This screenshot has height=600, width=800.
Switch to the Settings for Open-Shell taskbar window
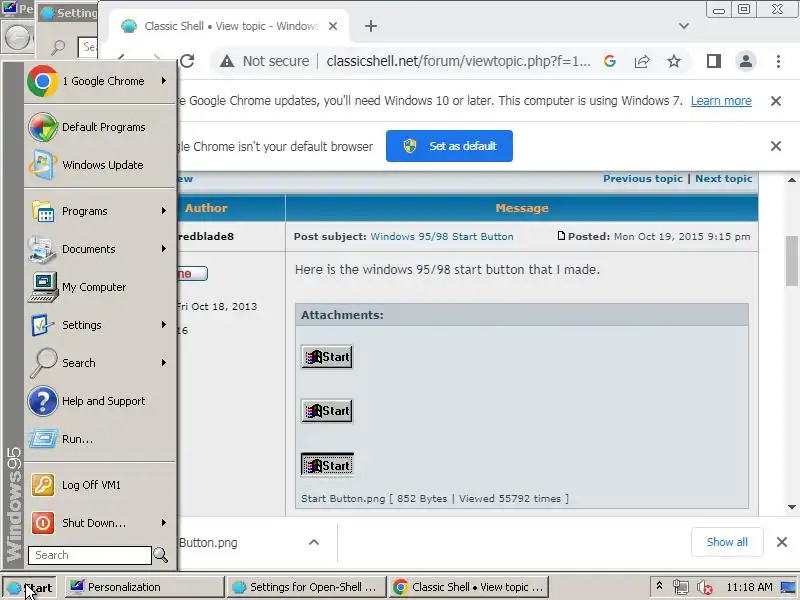point(306,587)
